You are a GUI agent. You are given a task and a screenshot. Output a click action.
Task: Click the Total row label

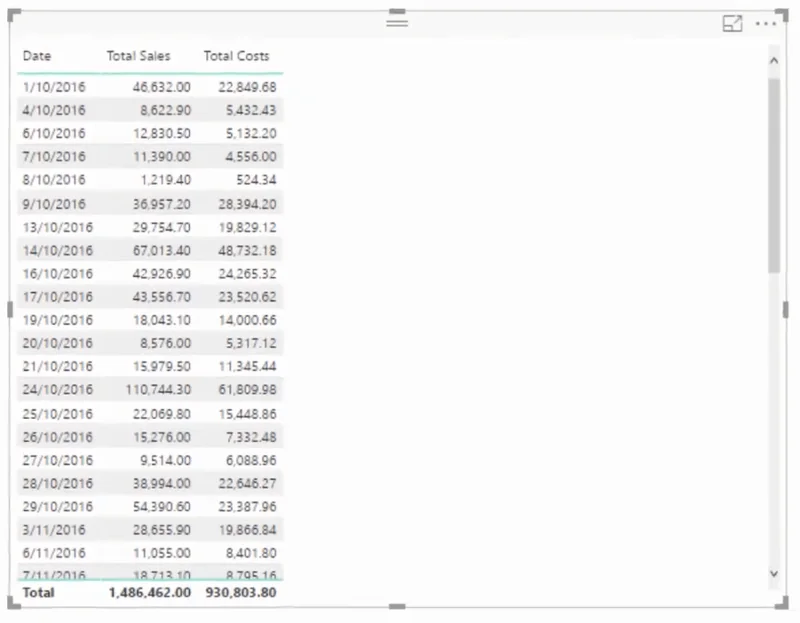pos(38,593)
